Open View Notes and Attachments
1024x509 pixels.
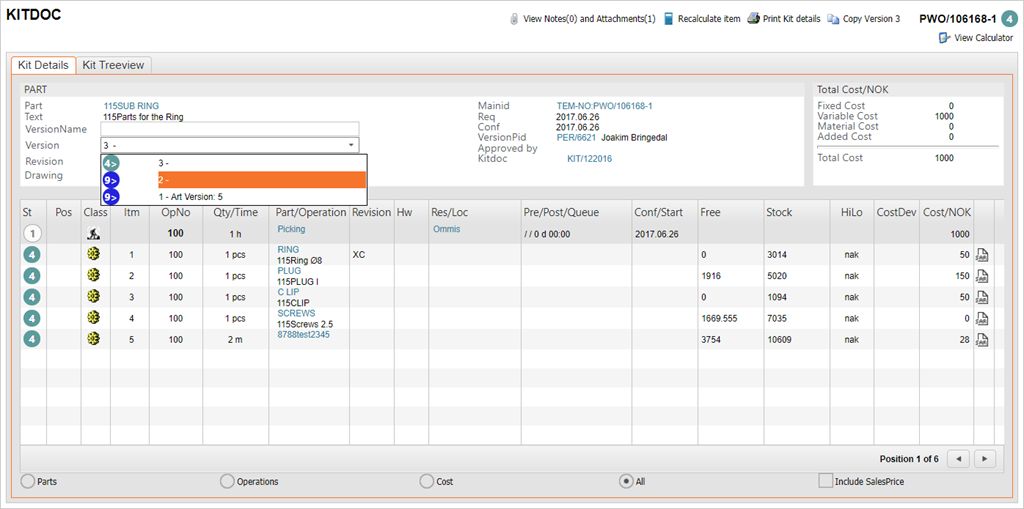[x=514, y=19]
